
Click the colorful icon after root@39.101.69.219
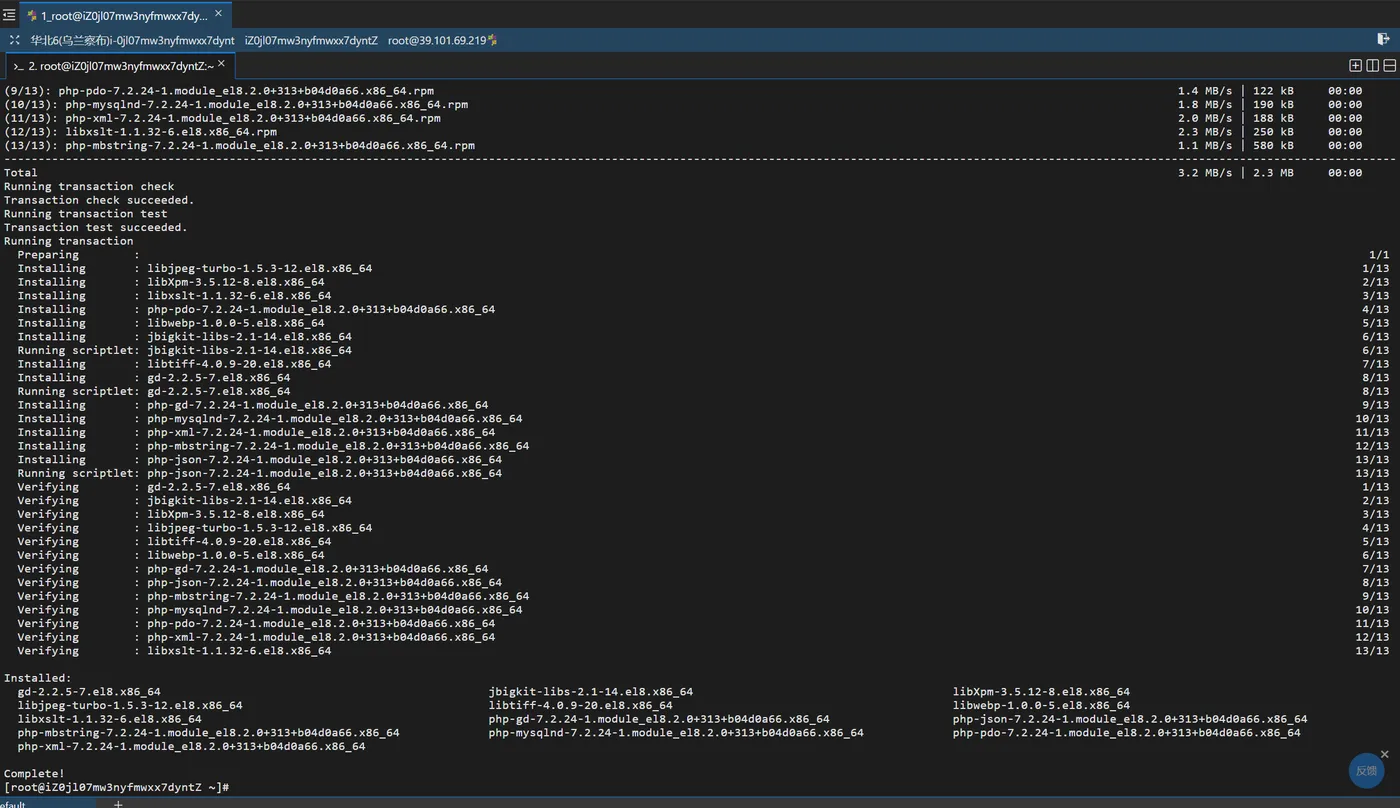click(x=492, y=40)
